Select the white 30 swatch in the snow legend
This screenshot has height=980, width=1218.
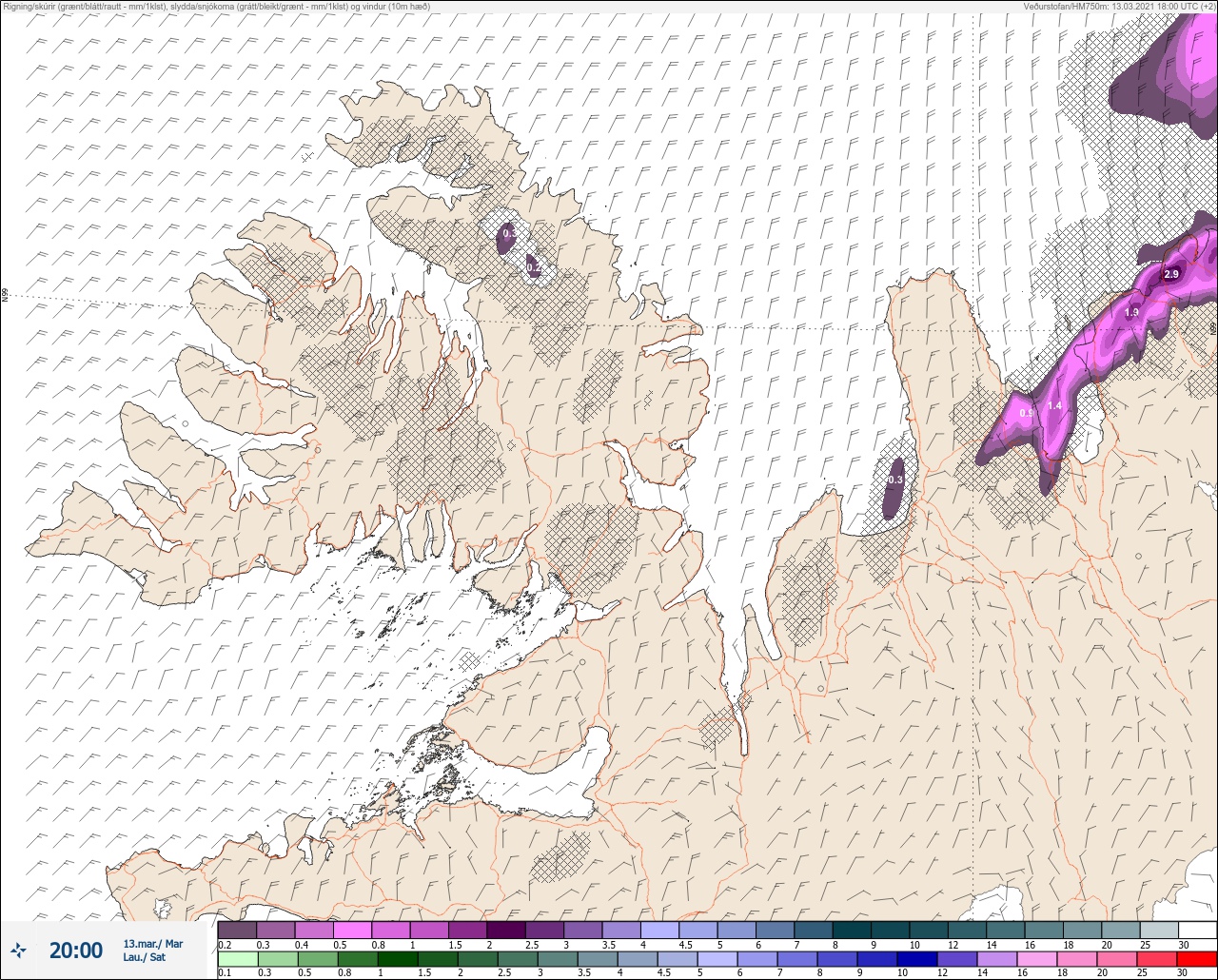[1197, 930]
